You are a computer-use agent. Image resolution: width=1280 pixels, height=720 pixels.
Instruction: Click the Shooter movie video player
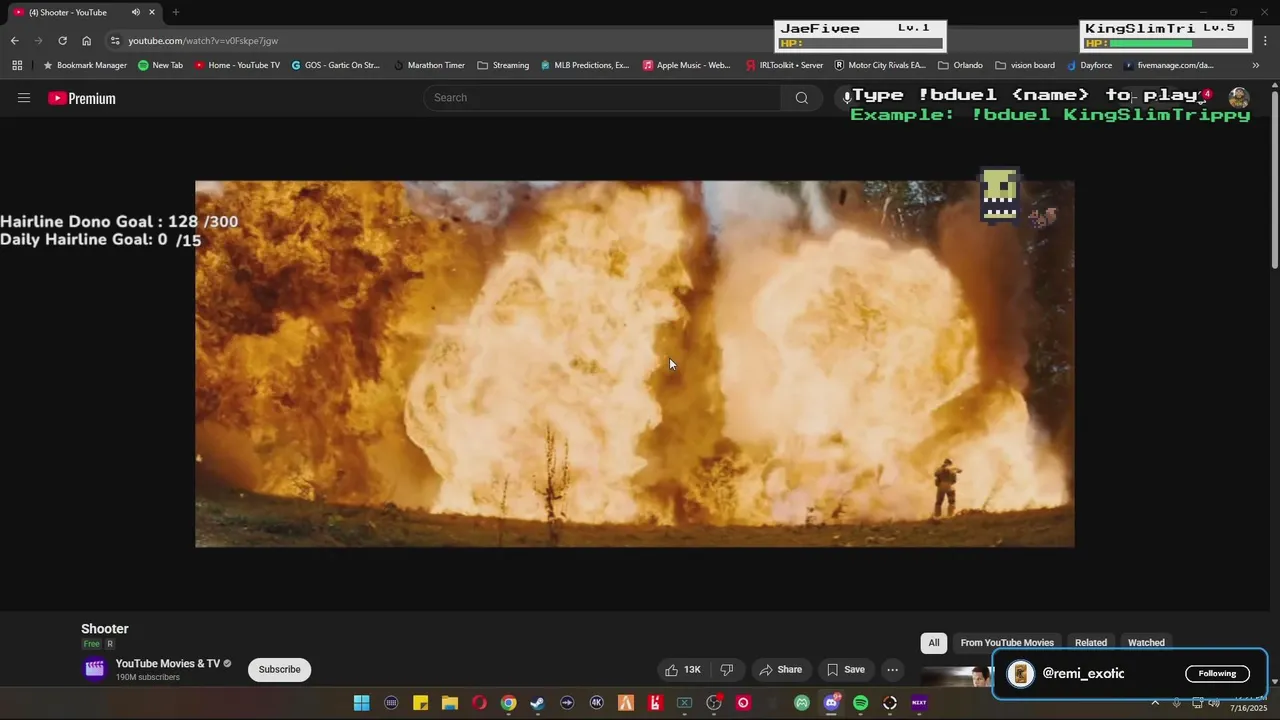coord(635,364)
